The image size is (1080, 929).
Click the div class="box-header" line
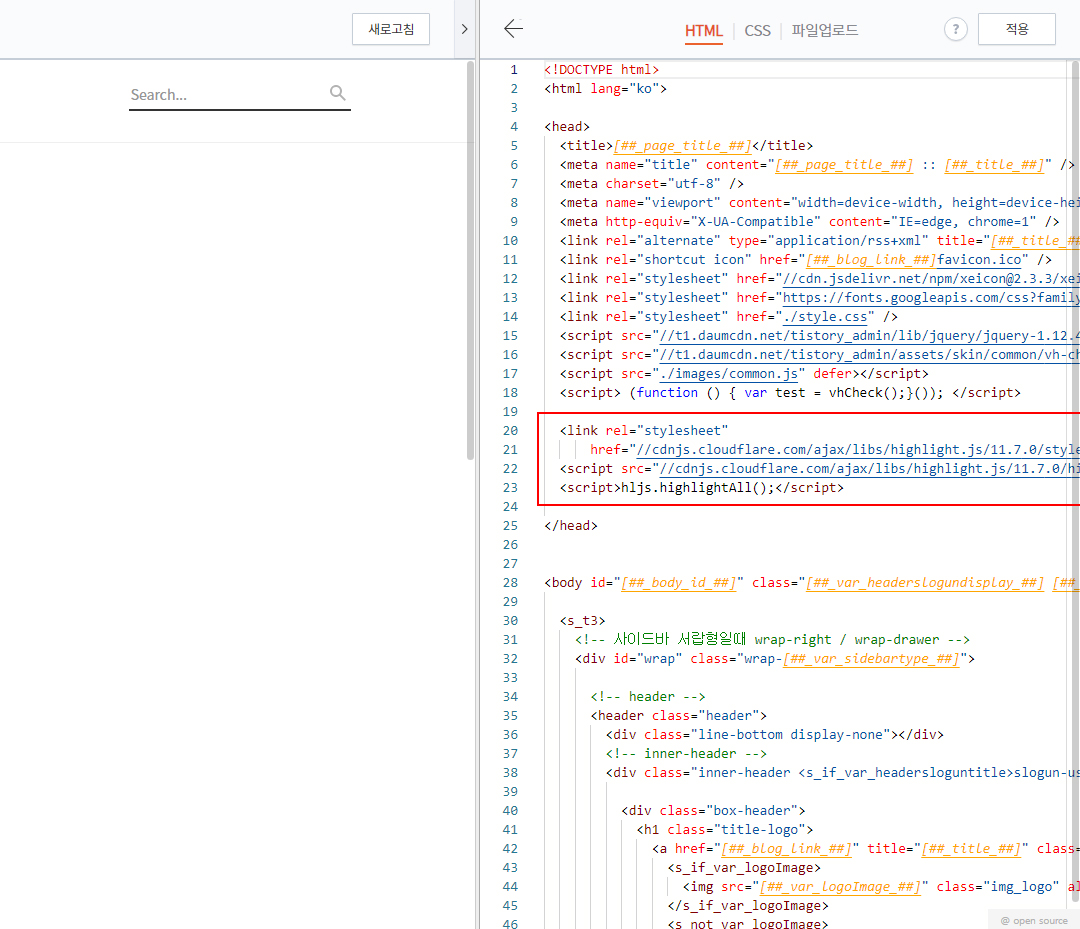pyautogui.click(x=713, y=811)
